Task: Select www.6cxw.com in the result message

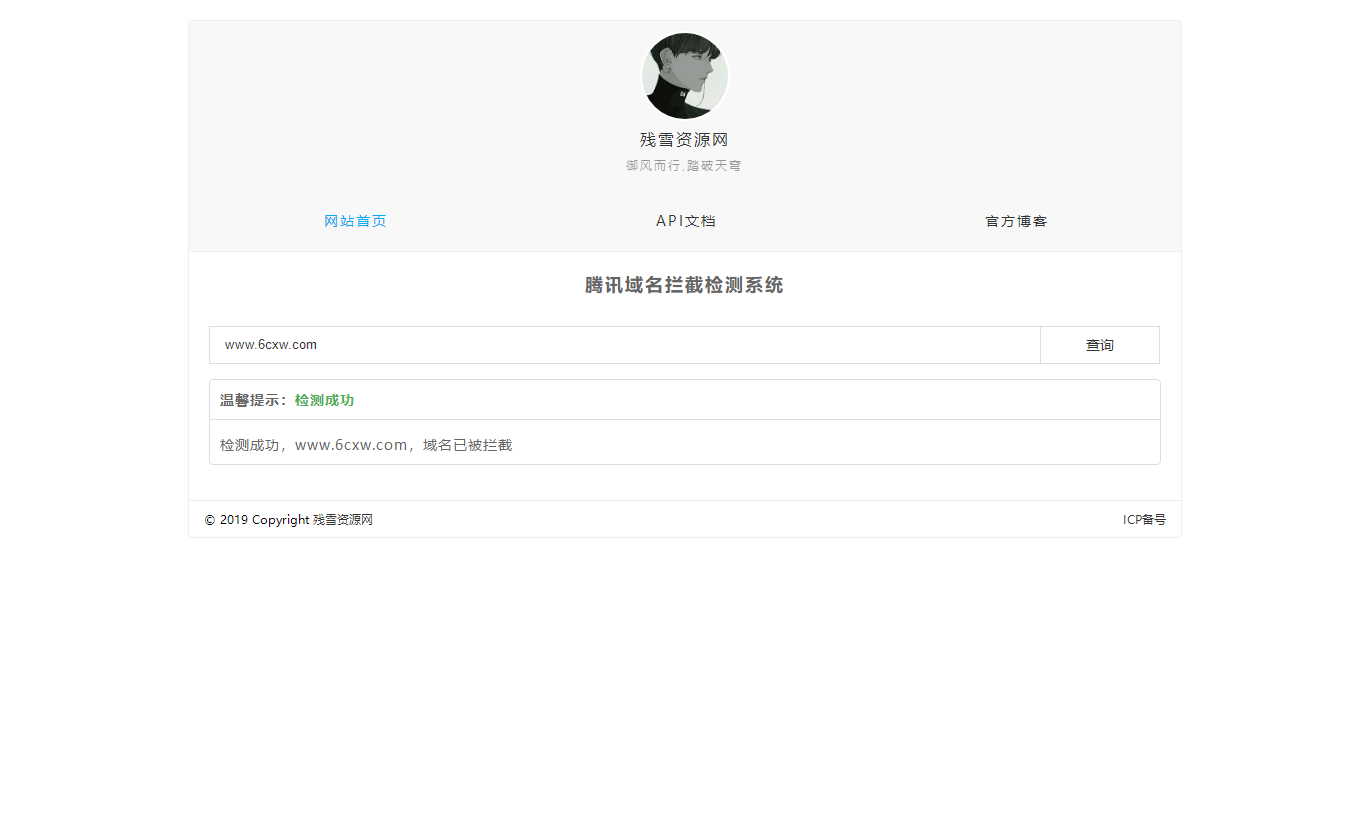Action: tap(351, 445)
